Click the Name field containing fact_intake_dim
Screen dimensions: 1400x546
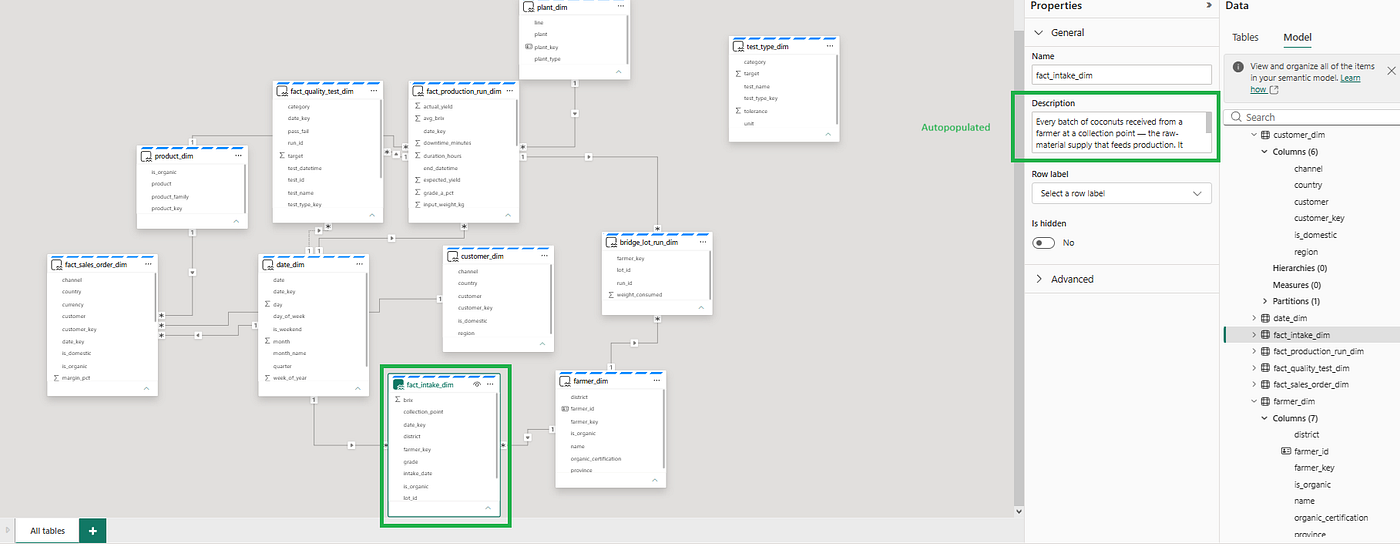point(1122,74)
